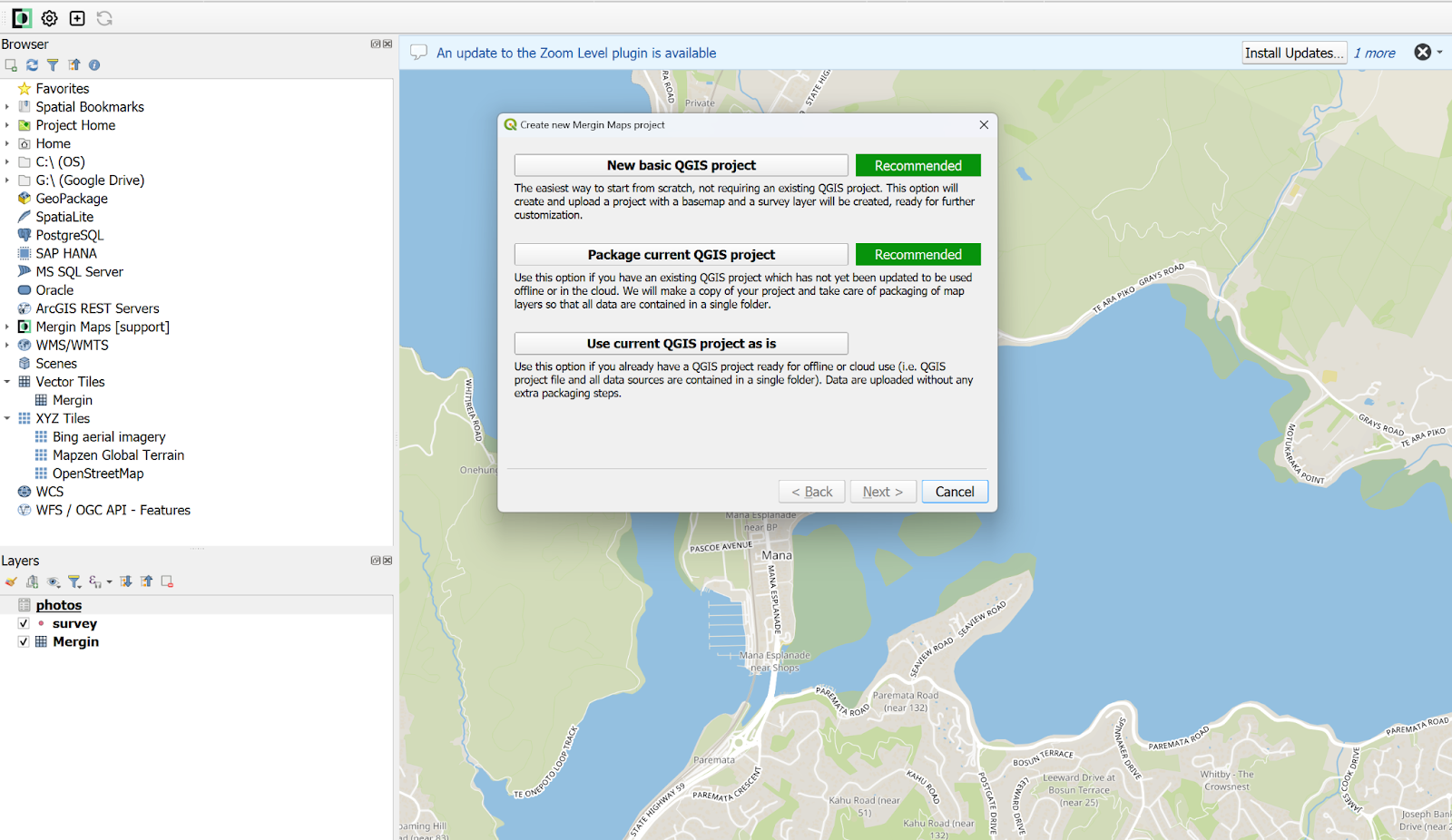Select SAP HANA entry in Browser
This screenshot has height=840, width=1452.
(66, 253)
